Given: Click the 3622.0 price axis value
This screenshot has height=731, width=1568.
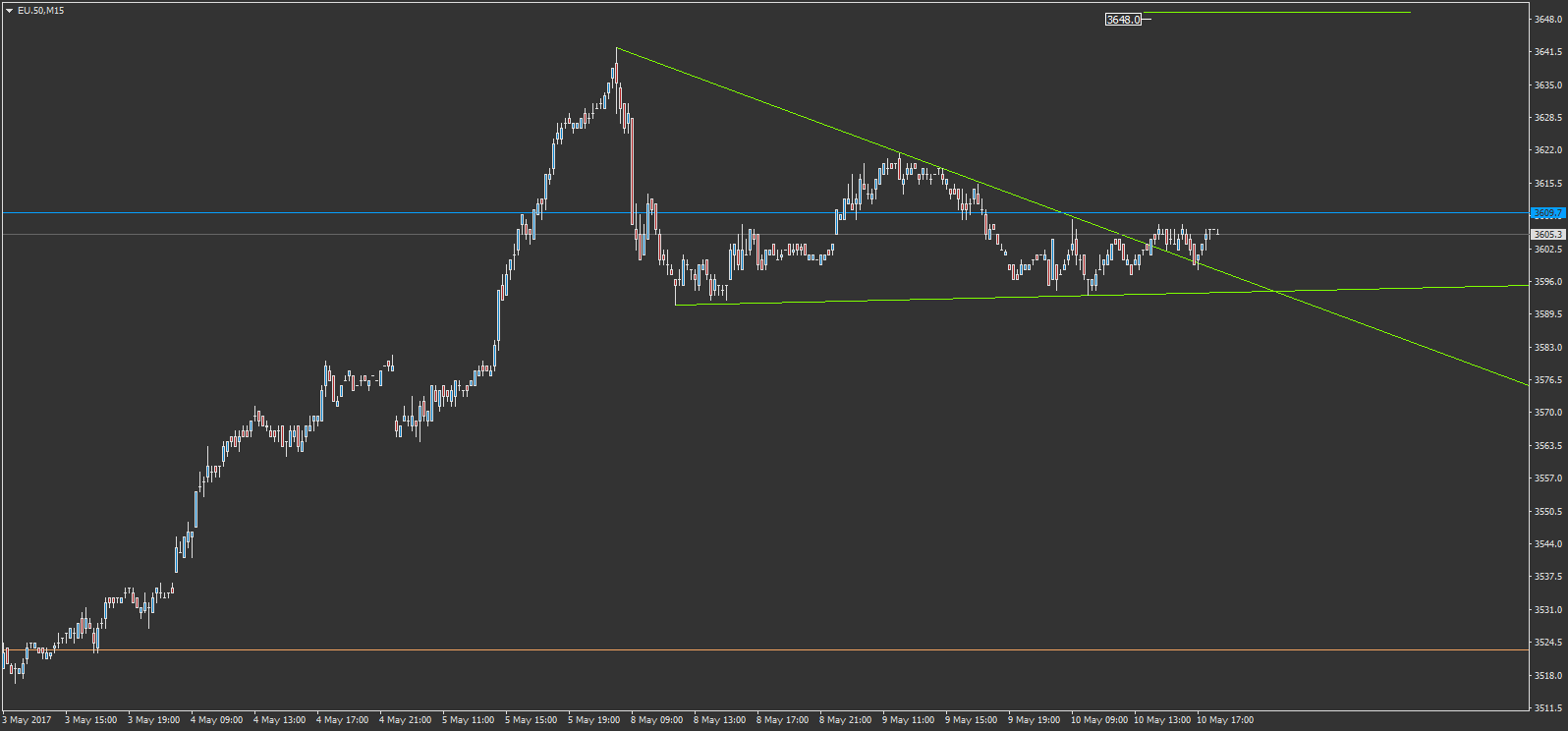Looking at the screenshot, I should [x=1548, y=150].
